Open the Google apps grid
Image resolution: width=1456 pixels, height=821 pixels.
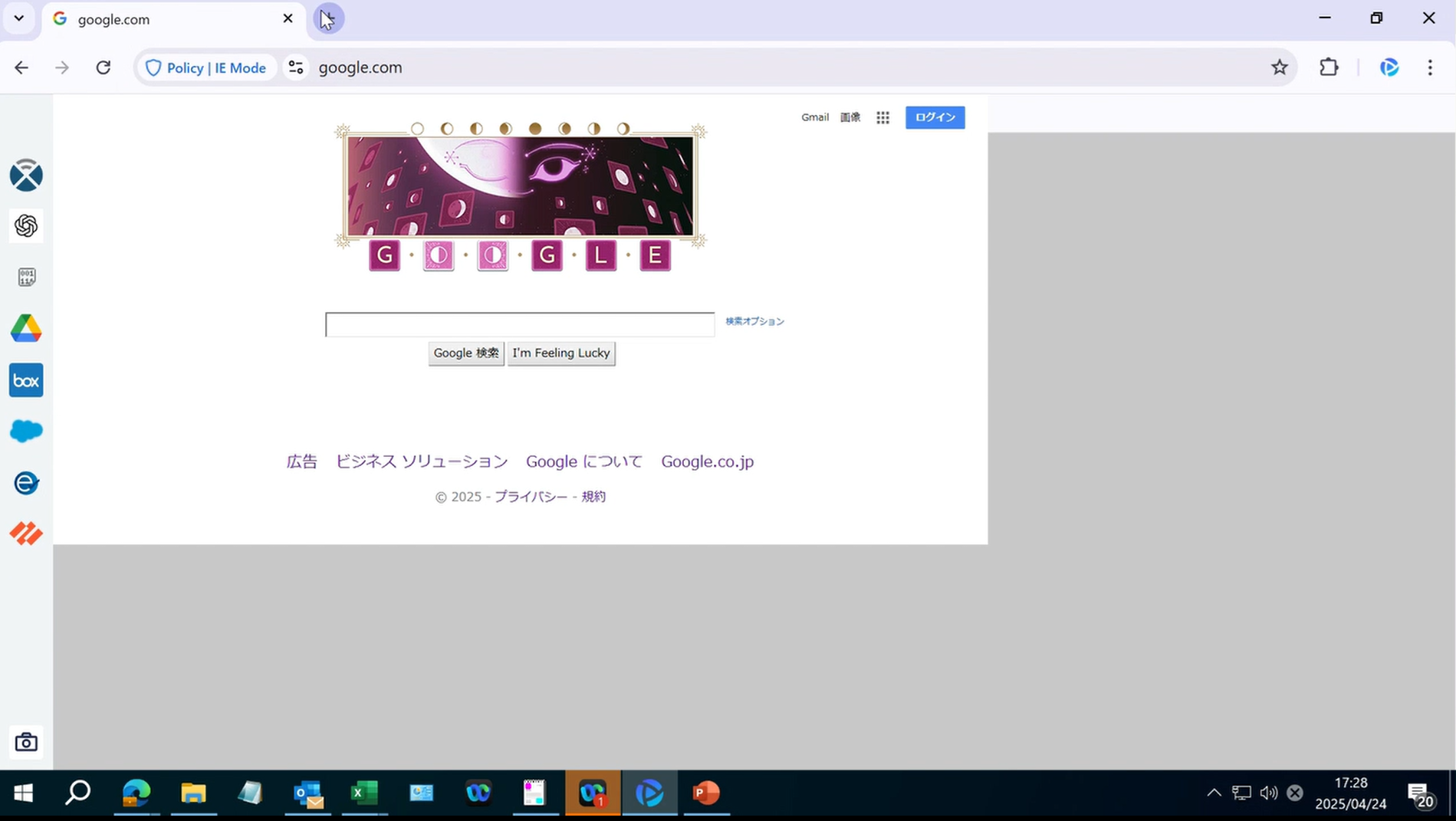click(x=883, y=117)
